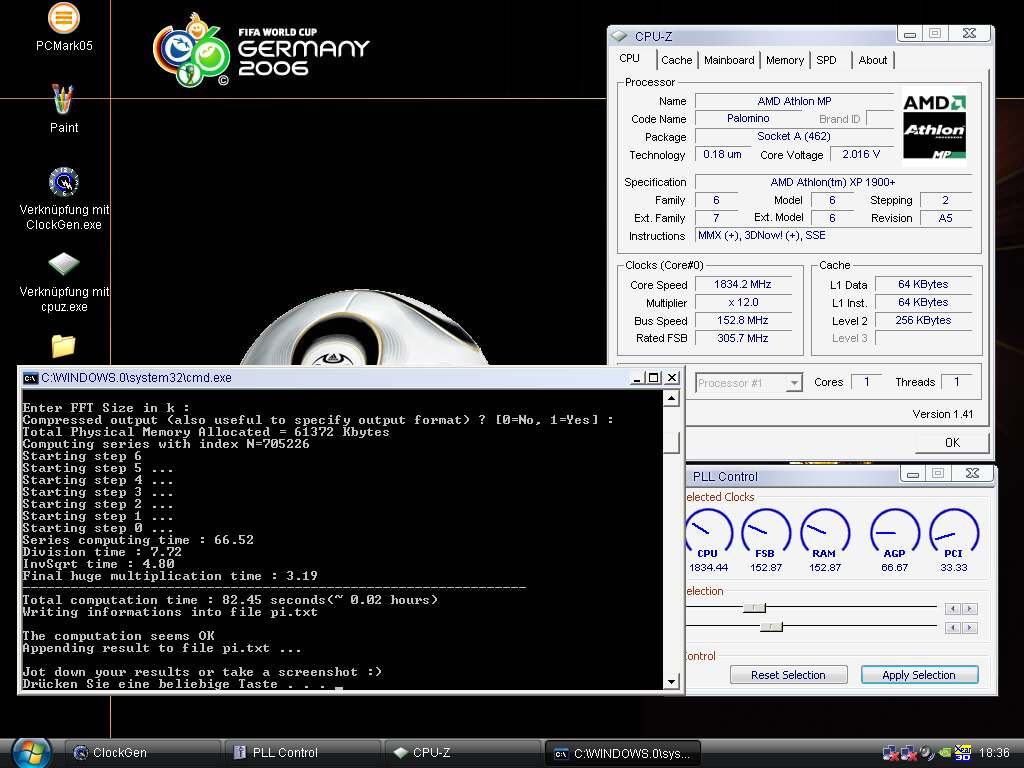Click scroll-down arrow in cmd.exe window

click(x=671, y=681)
